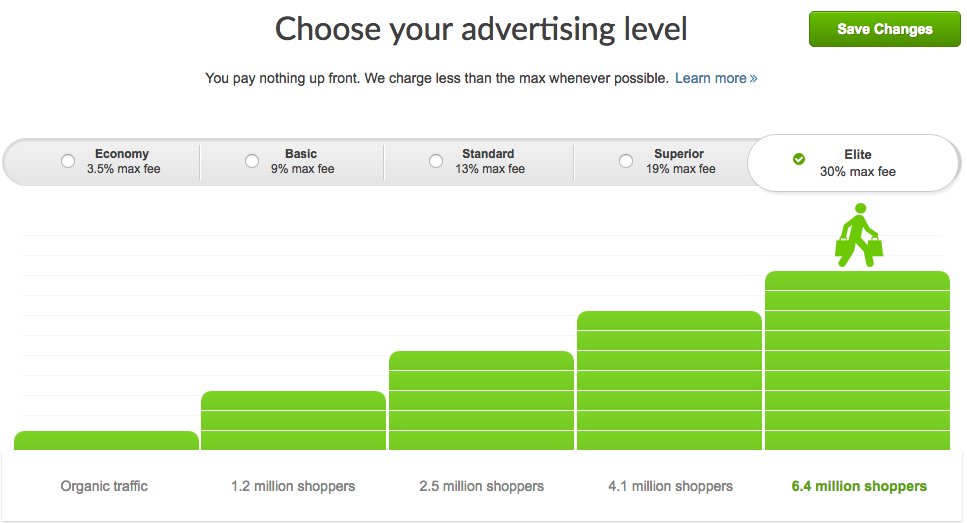Click the "1.2 million shoppers" label
Image resolution: width=967 pixels, height=523 pixels.
(293, 486)
